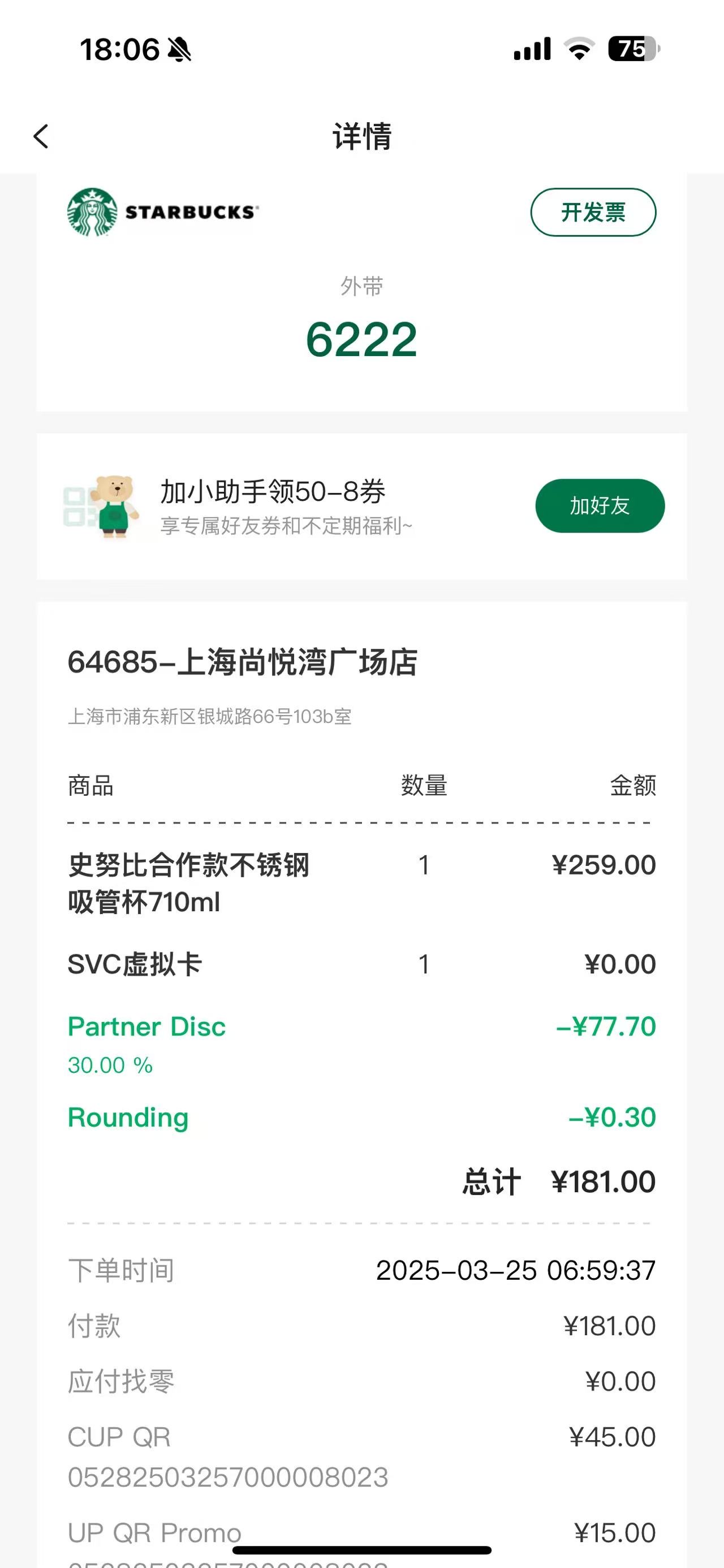This screenshot has width=724, height=1568.
Task: Tap the Rounding adjustment line
Action: pos(361,1117)
